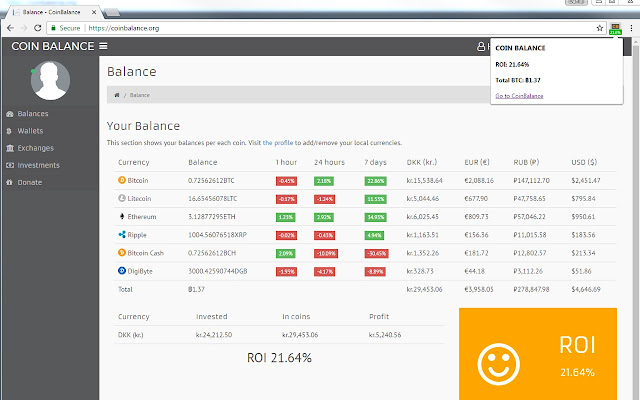Image resolution: width=640 pixels, height=400 pixels.
Task: Click the user avatar picture in sidebar
Action: tap(50, 80)
